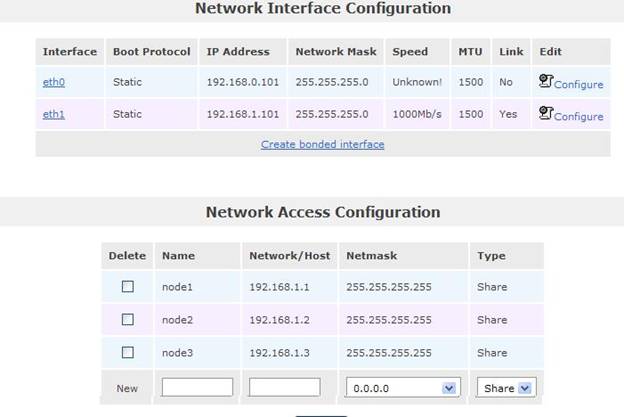This screenshot has width=624, height=417.
Task: Select the 192.168.0.101 IP address cell
Action: [x=240, y=83]
